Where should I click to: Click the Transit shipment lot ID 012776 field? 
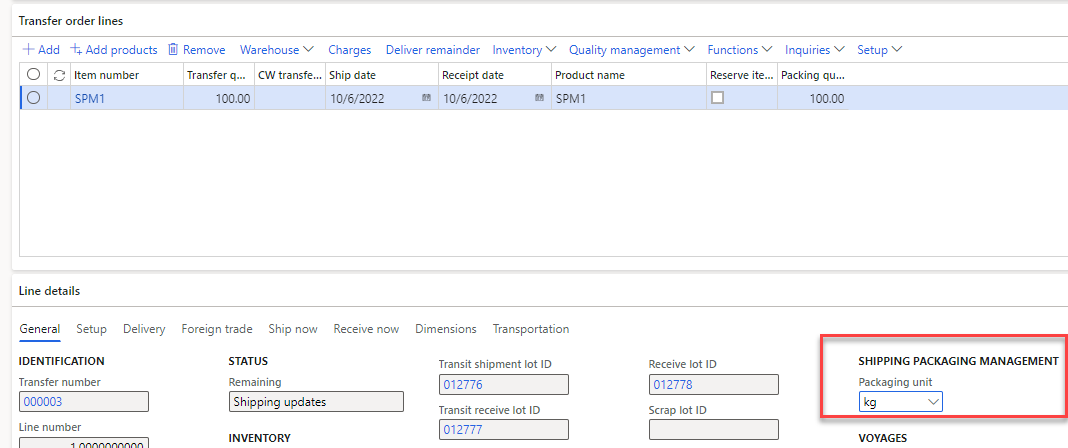pos(503,385)
